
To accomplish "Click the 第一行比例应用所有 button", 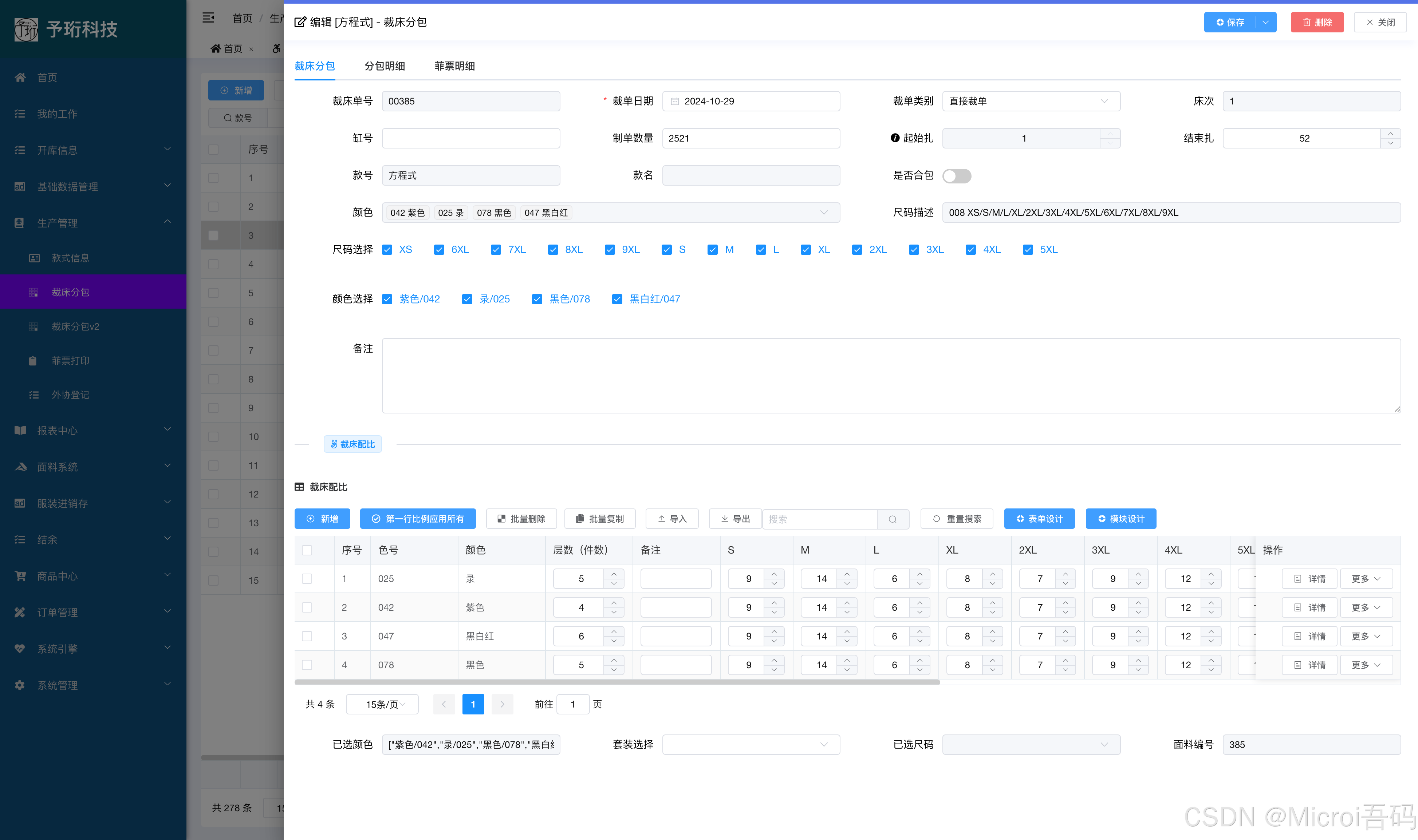I will click(x=418, y=519).
